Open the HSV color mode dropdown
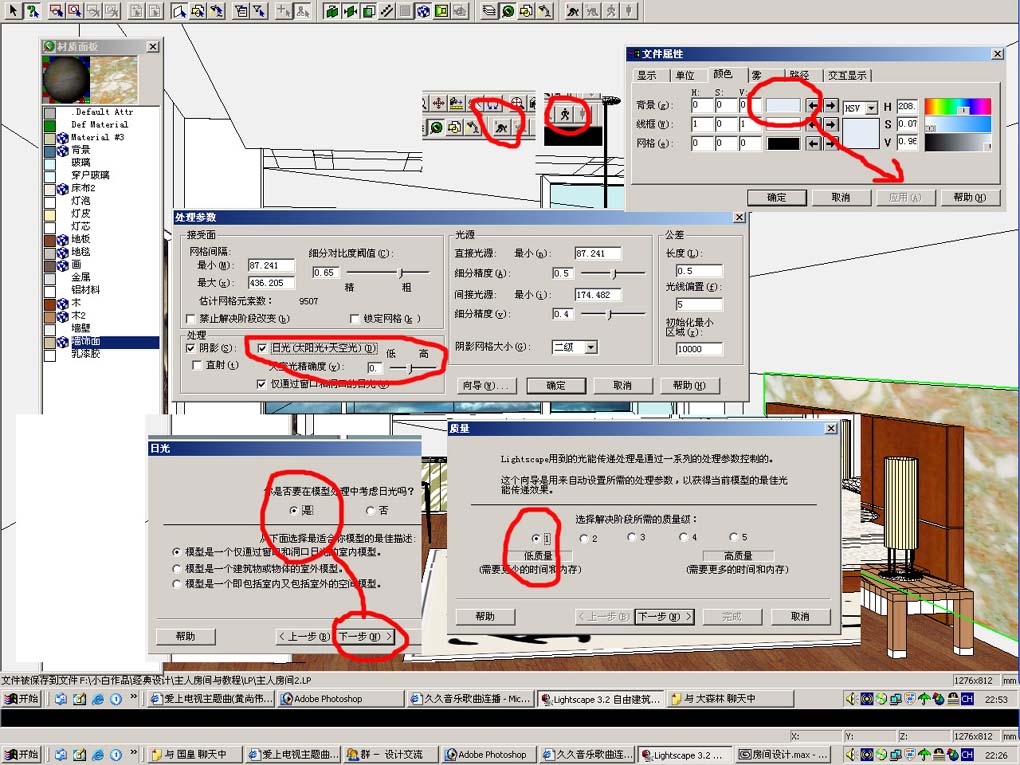The image size is (1020, 765). pyautogui.click(x=871, y=108)
